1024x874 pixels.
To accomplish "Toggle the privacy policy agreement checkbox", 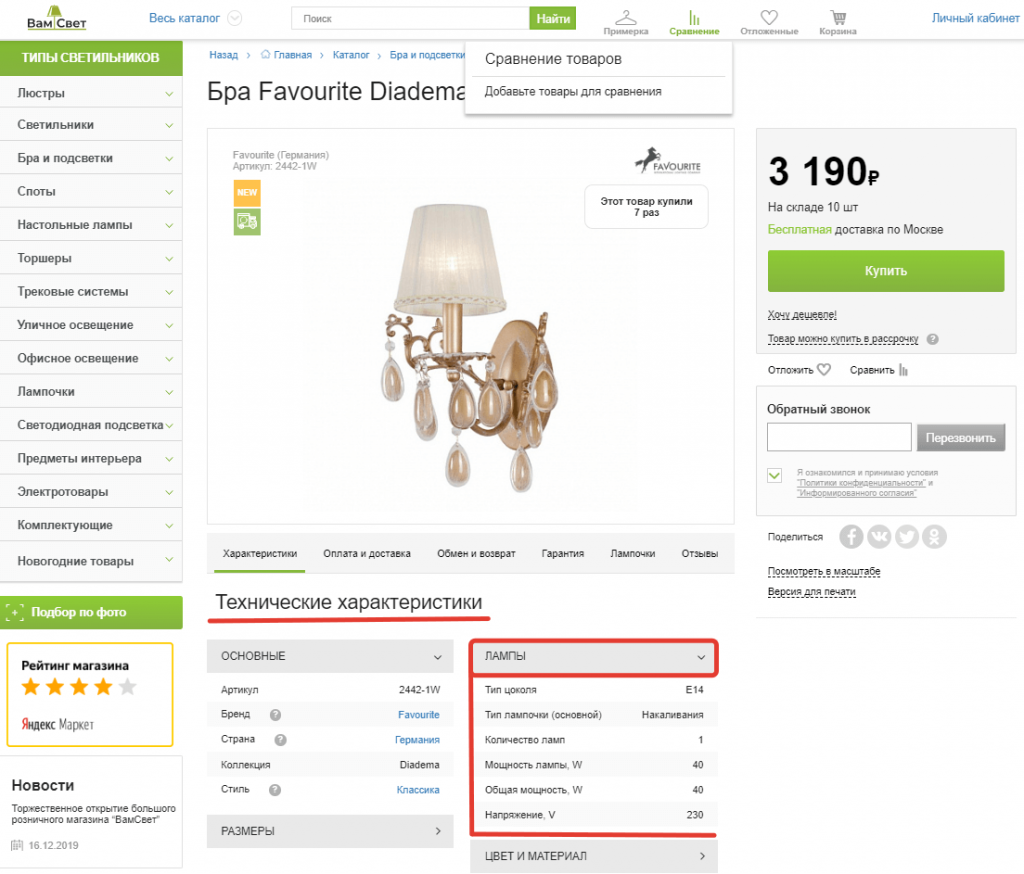I will point(775,476).
